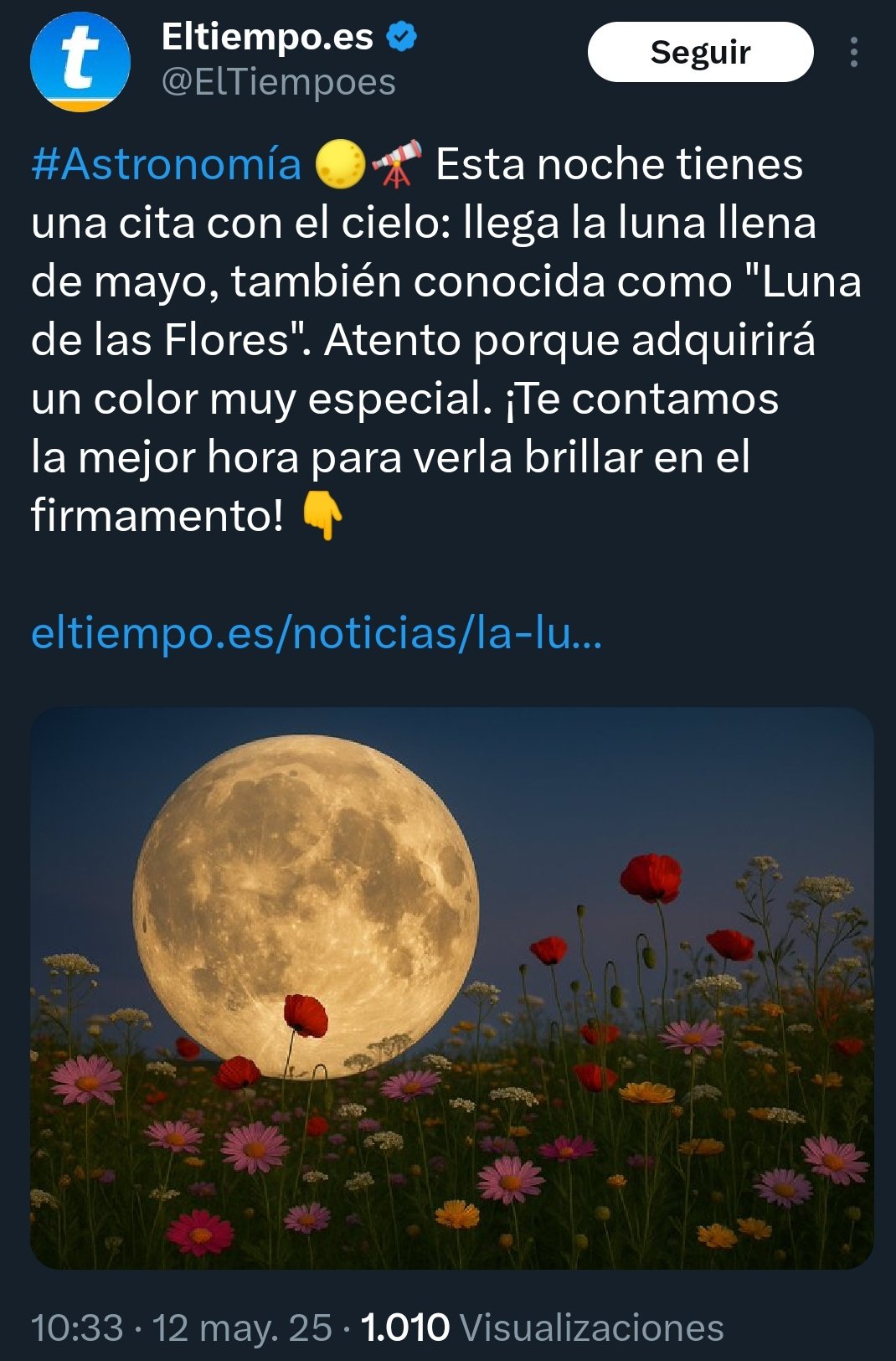The image size is (896, 1361).
Task: Select the Eltiempo.es display name
Action: (267, 37)
